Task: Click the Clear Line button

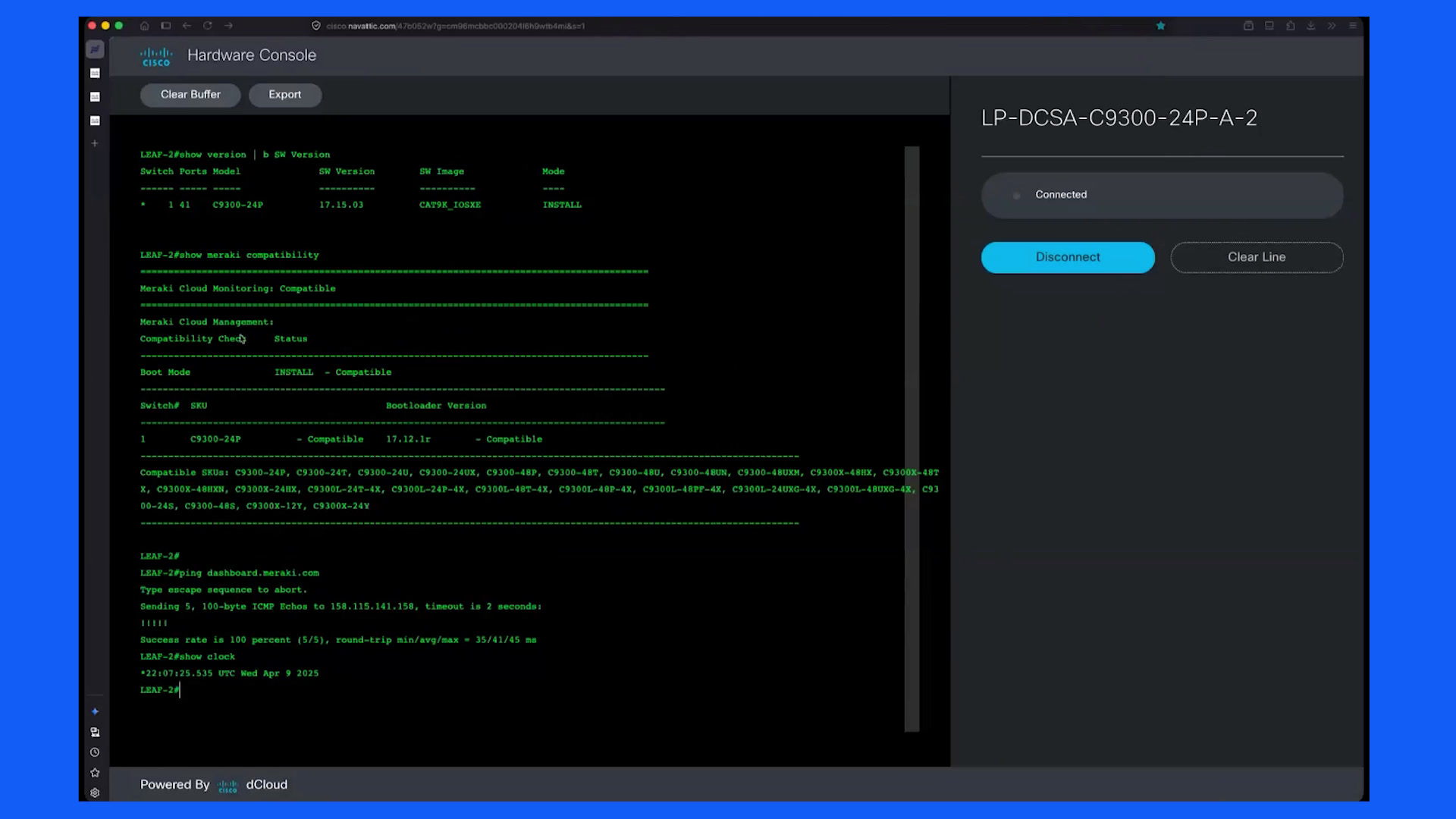Action: coord(1257,257)
